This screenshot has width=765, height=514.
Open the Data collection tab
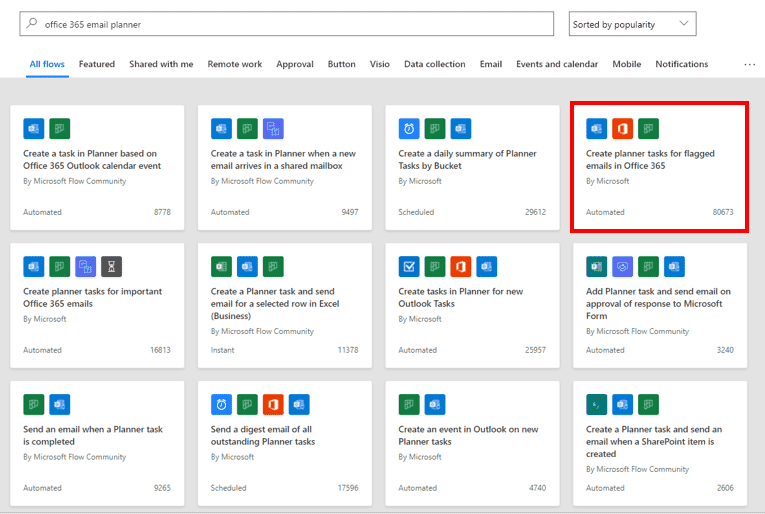coord(435,64)
